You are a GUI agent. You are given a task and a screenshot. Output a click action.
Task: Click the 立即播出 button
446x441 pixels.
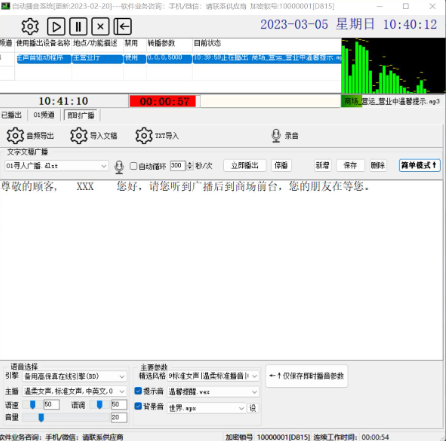coord(245,165)
